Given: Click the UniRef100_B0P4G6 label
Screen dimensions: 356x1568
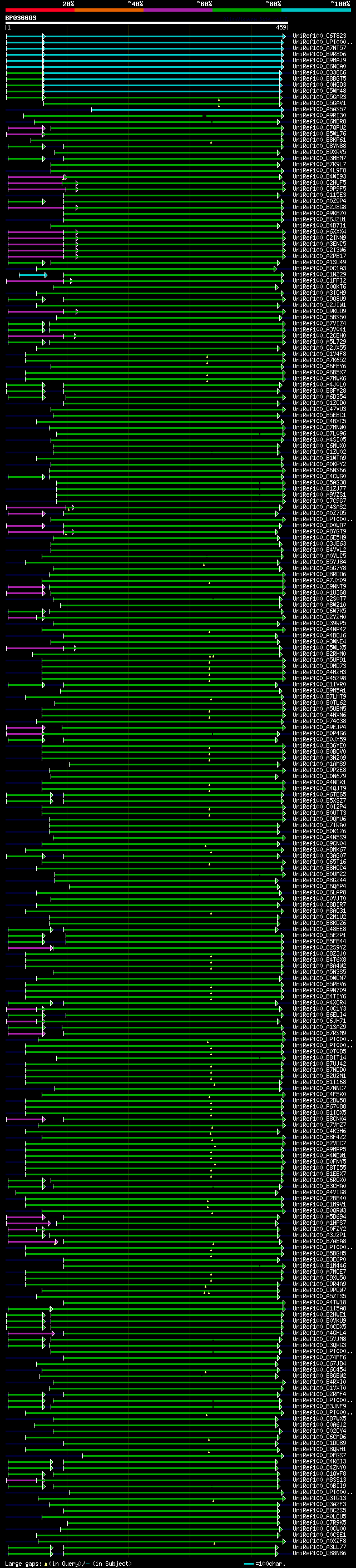Looking at the screenshot, I should (x=319, y=734).
